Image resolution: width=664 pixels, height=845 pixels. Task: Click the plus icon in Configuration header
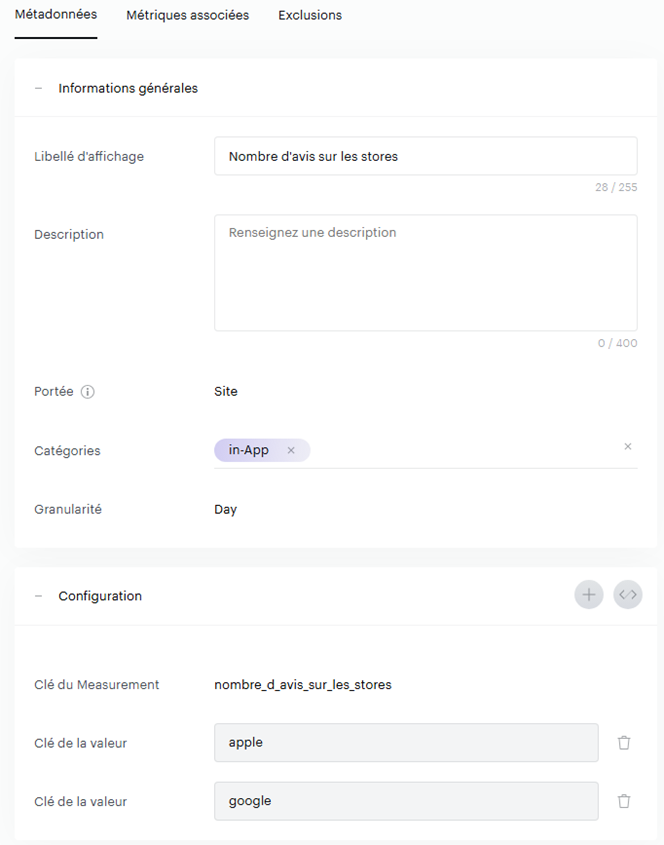coord(589,595)
